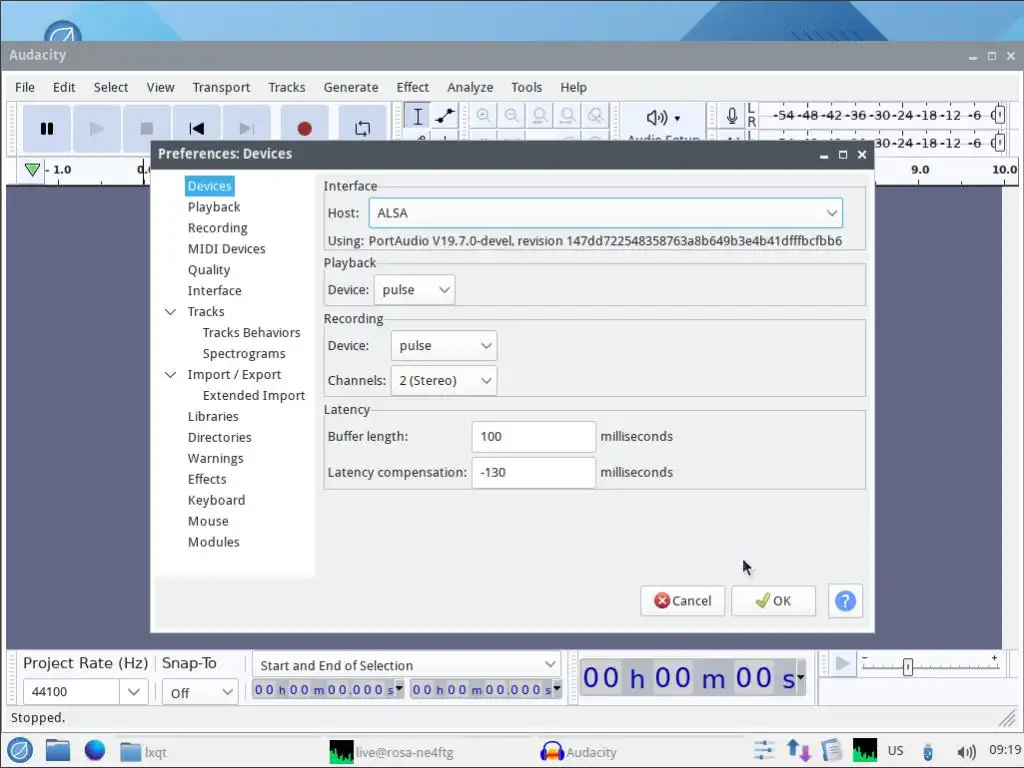Click the Play button in transport toolbar

[x=97, y=128]
